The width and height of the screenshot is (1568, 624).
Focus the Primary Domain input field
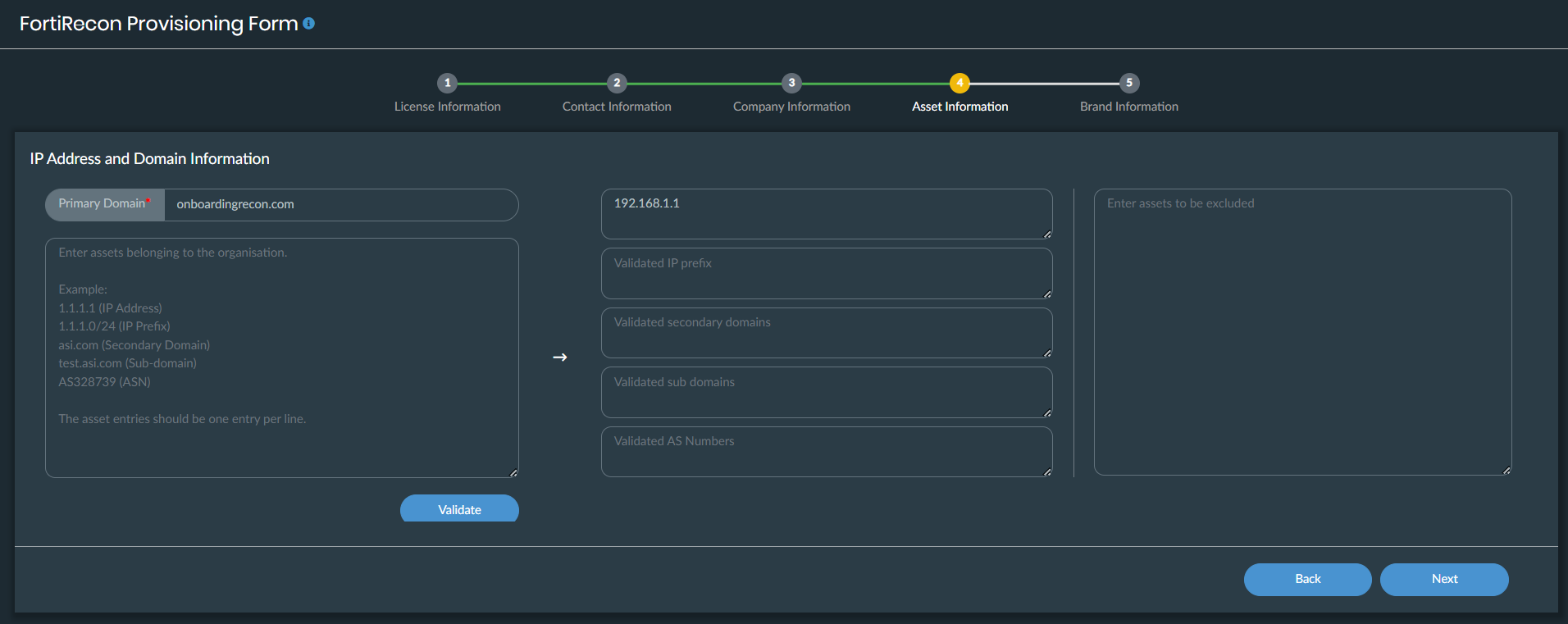[x=341, y=205]
